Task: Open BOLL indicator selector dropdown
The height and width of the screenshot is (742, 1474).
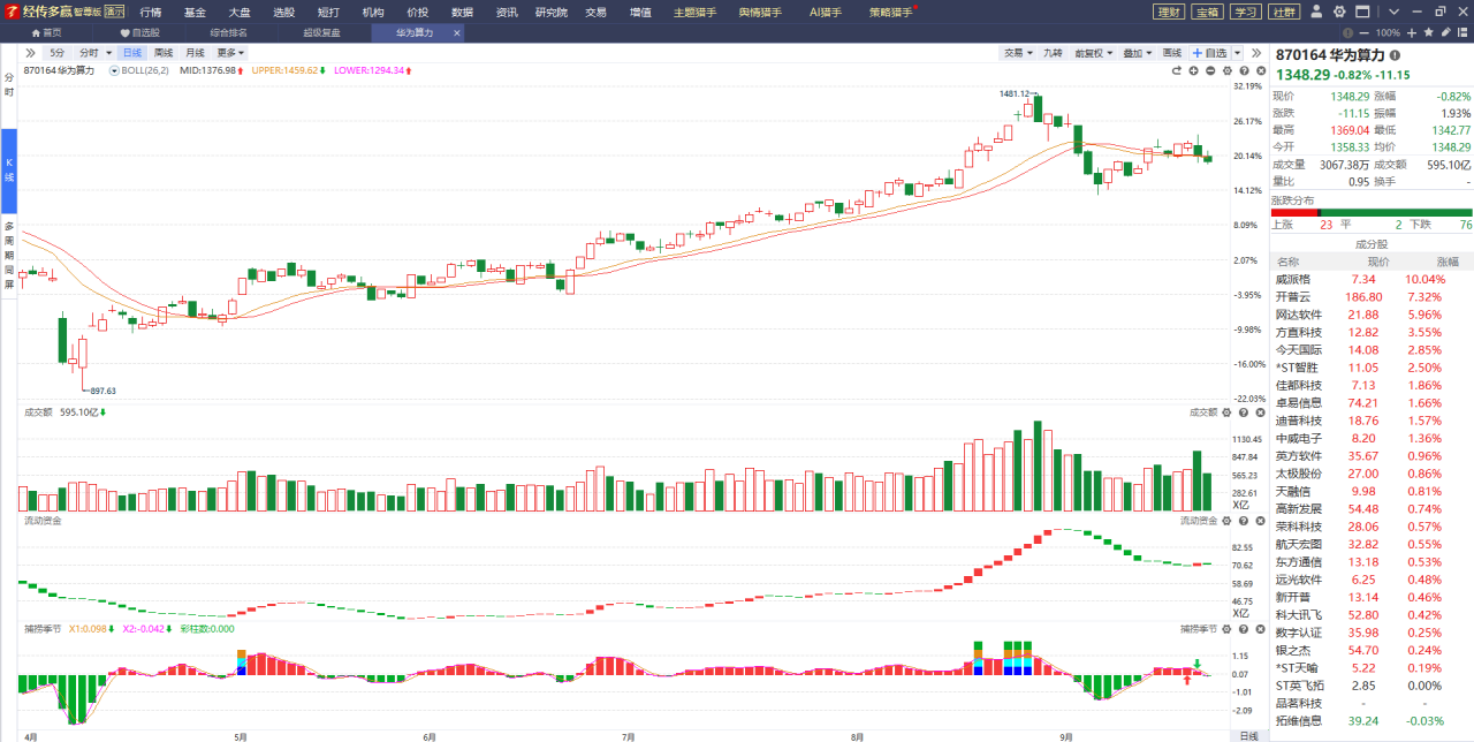Action: (x=115, y=71)
